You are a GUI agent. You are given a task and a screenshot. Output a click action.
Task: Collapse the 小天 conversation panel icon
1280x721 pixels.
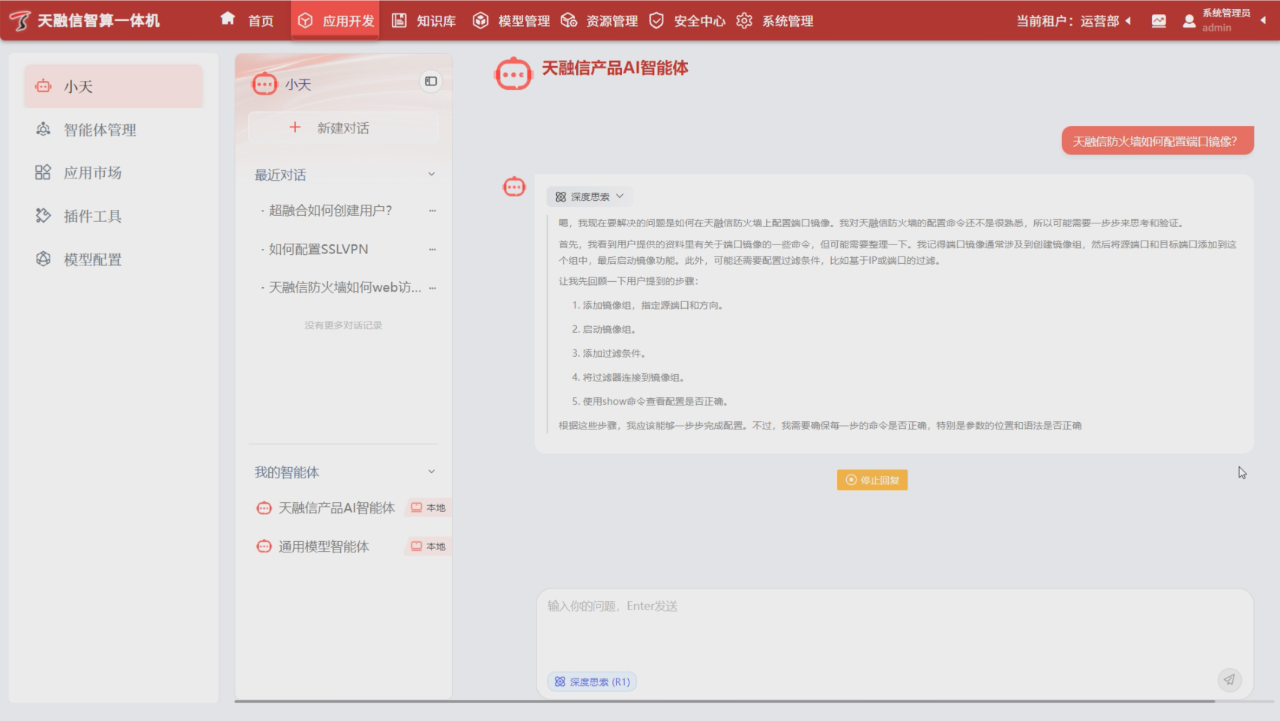[431, 81]
